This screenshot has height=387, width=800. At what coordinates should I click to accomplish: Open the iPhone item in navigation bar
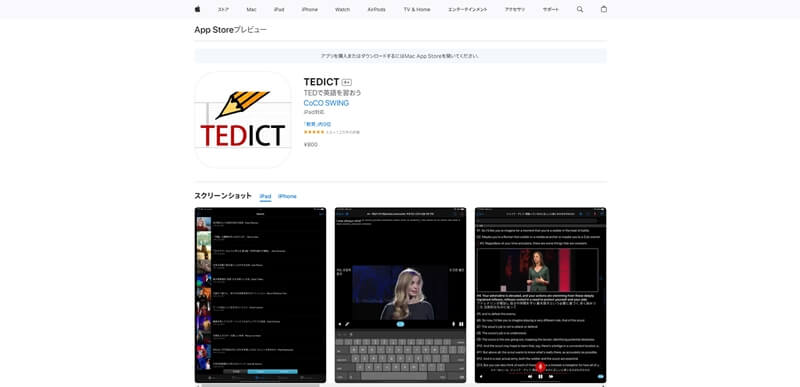pos(310,10)
